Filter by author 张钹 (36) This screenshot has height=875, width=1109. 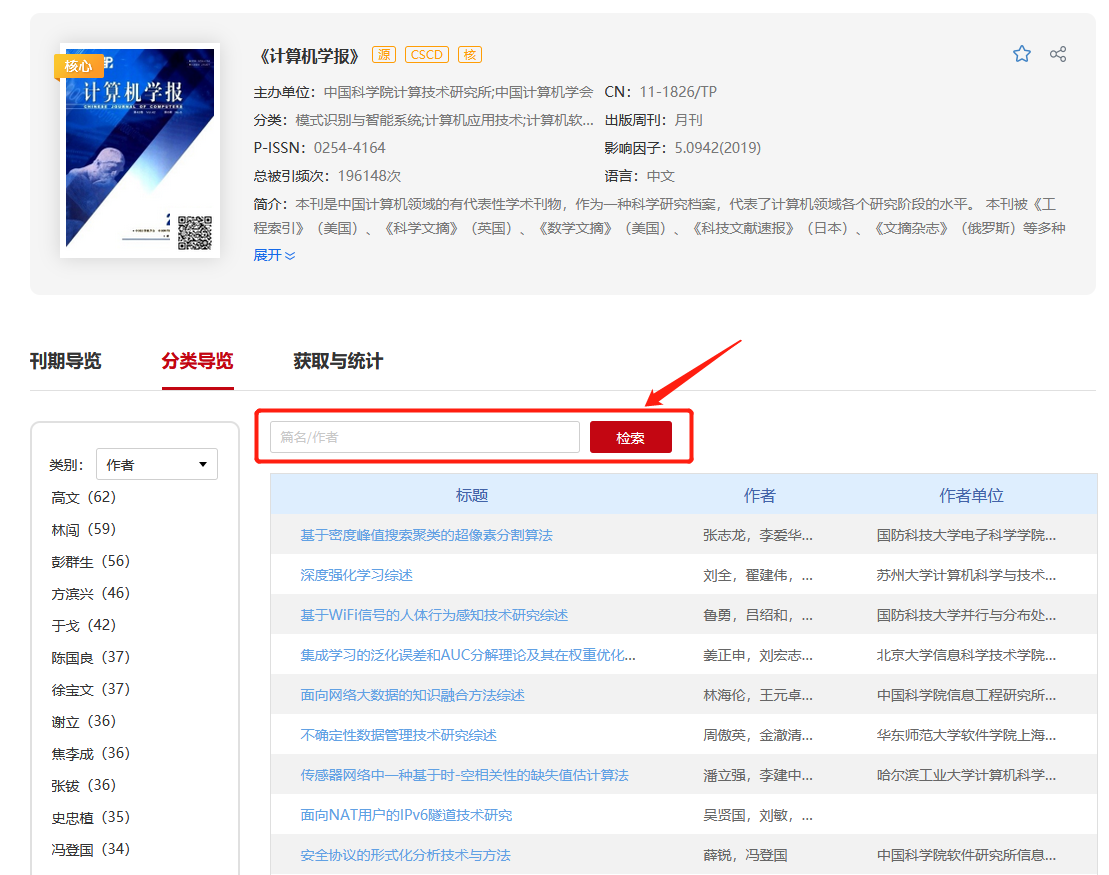(x=83, y=785)
